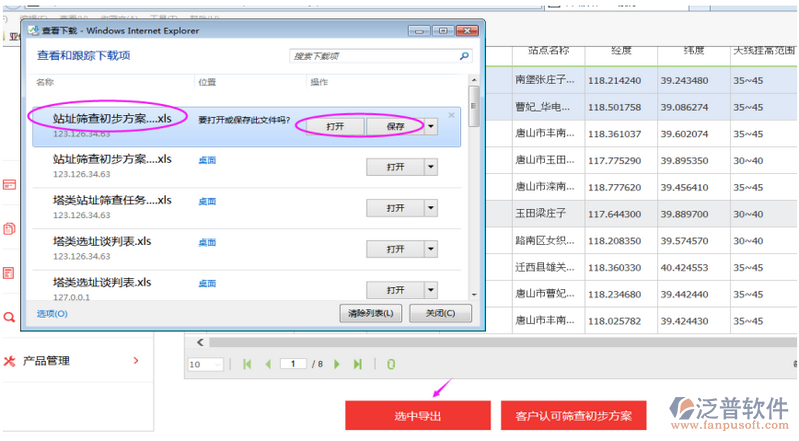Open the first 站址筛查初步方案 download via 打开
The width and height of the screenshot is (799, 441).
(x=335, y=126)
